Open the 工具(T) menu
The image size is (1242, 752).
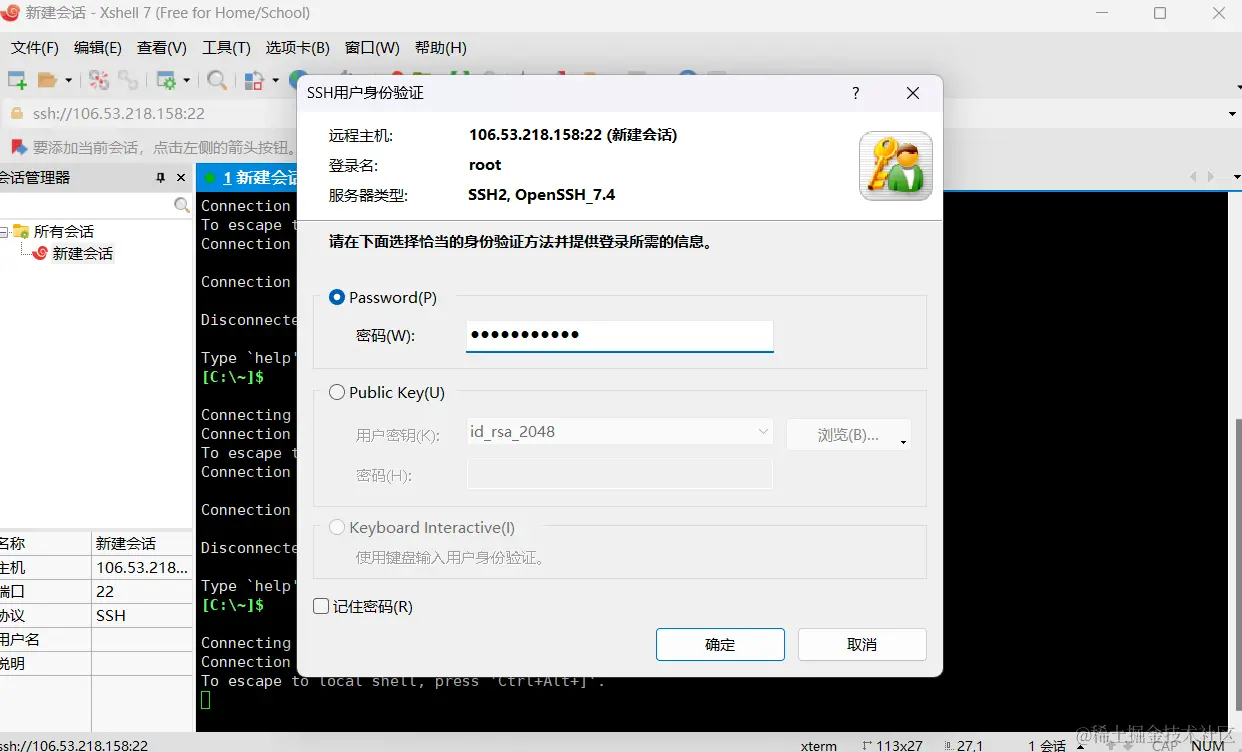(x=226, y=47)
